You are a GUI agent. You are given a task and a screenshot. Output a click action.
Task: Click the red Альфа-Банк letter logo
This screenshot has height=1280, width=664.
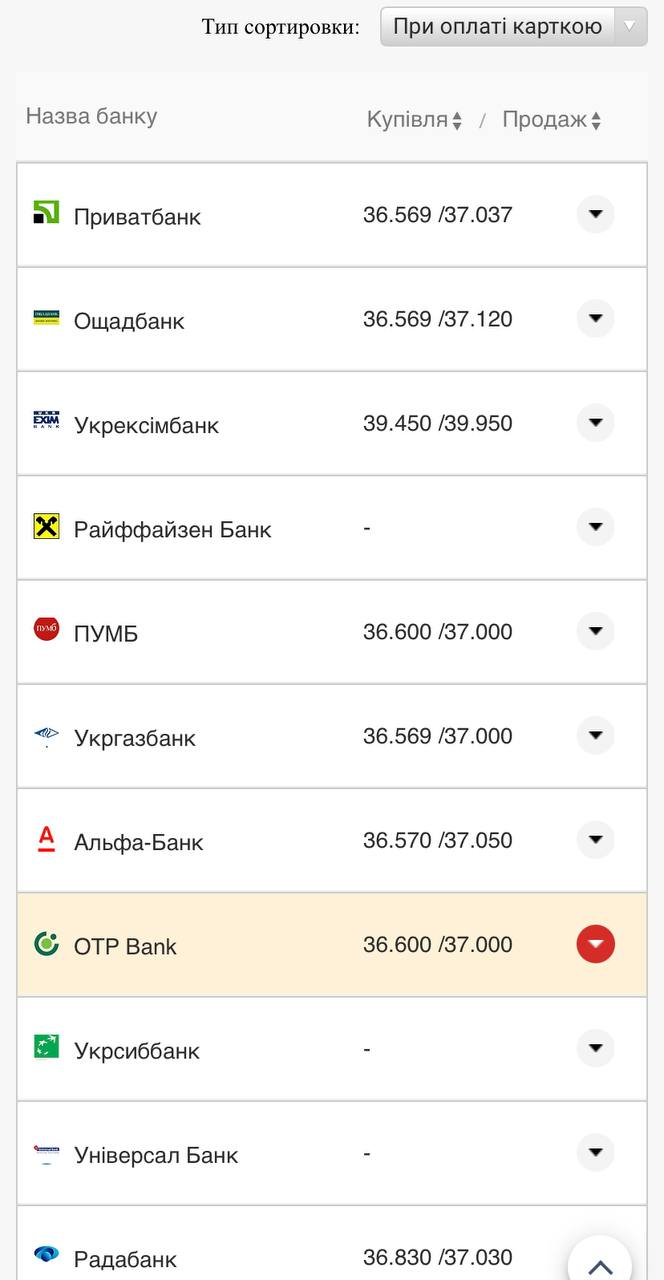coord(46,839)
